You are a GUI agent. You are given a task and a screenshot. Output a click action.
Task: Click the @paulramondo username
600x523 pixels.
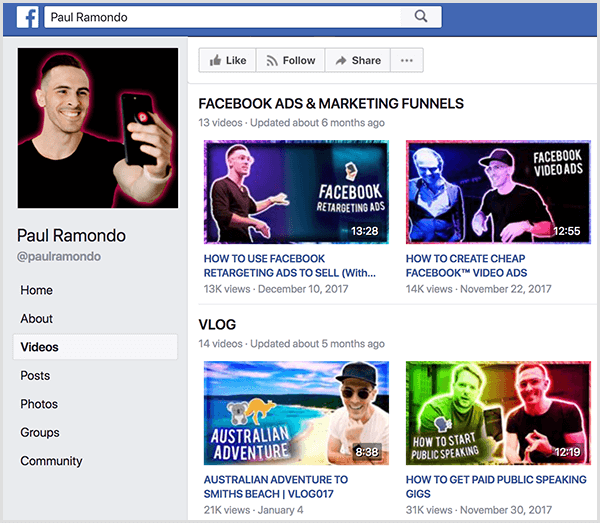coord(59,256)
